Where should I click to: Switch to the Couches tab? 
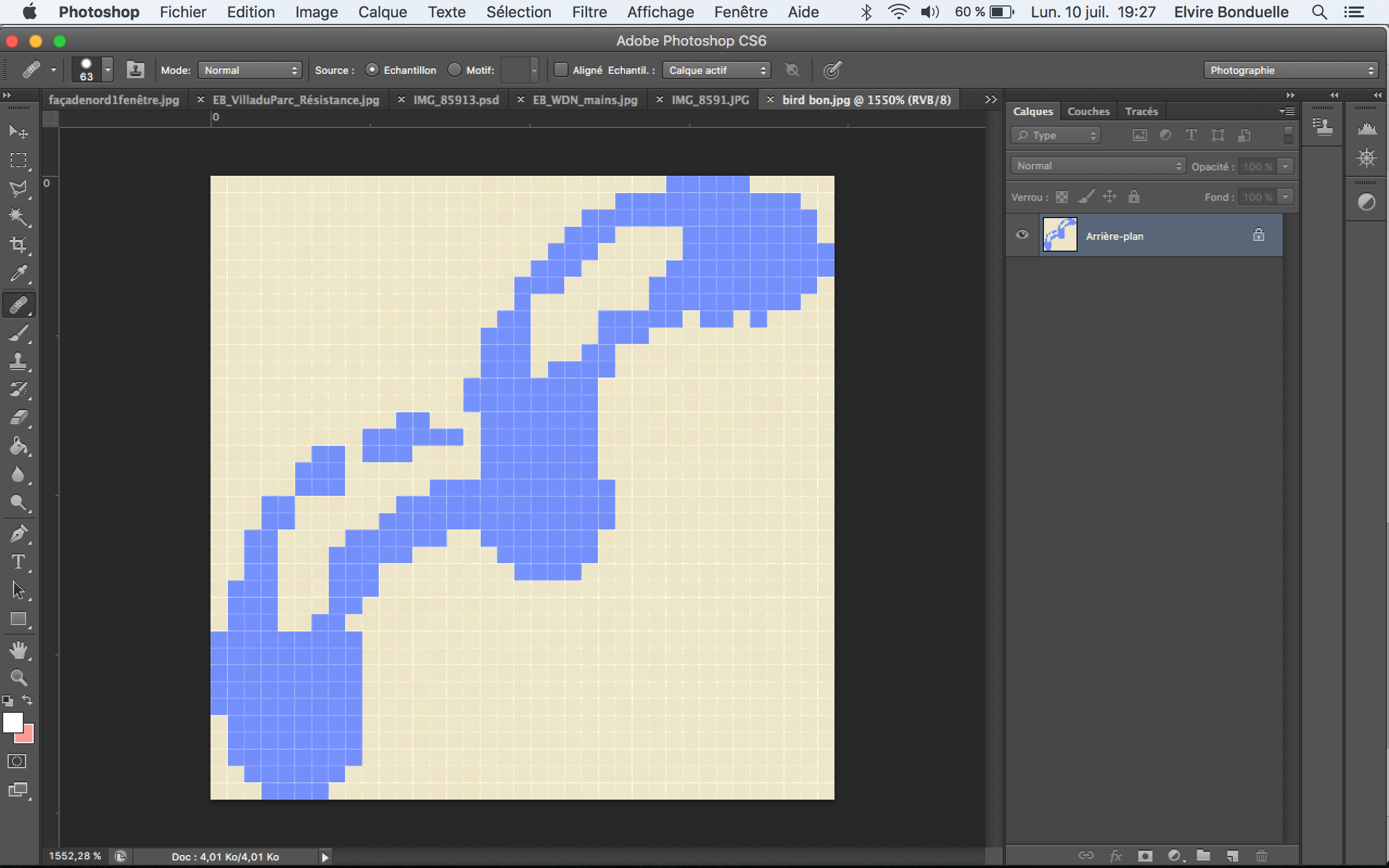[1088, 111]
